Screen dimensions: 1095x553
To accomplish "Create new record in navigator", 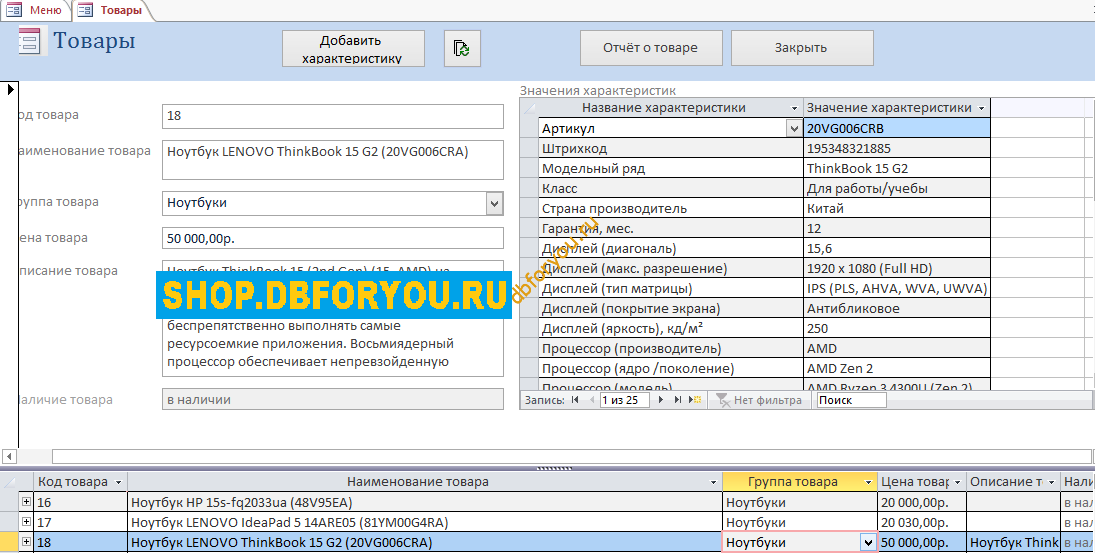I will point(695,400).
